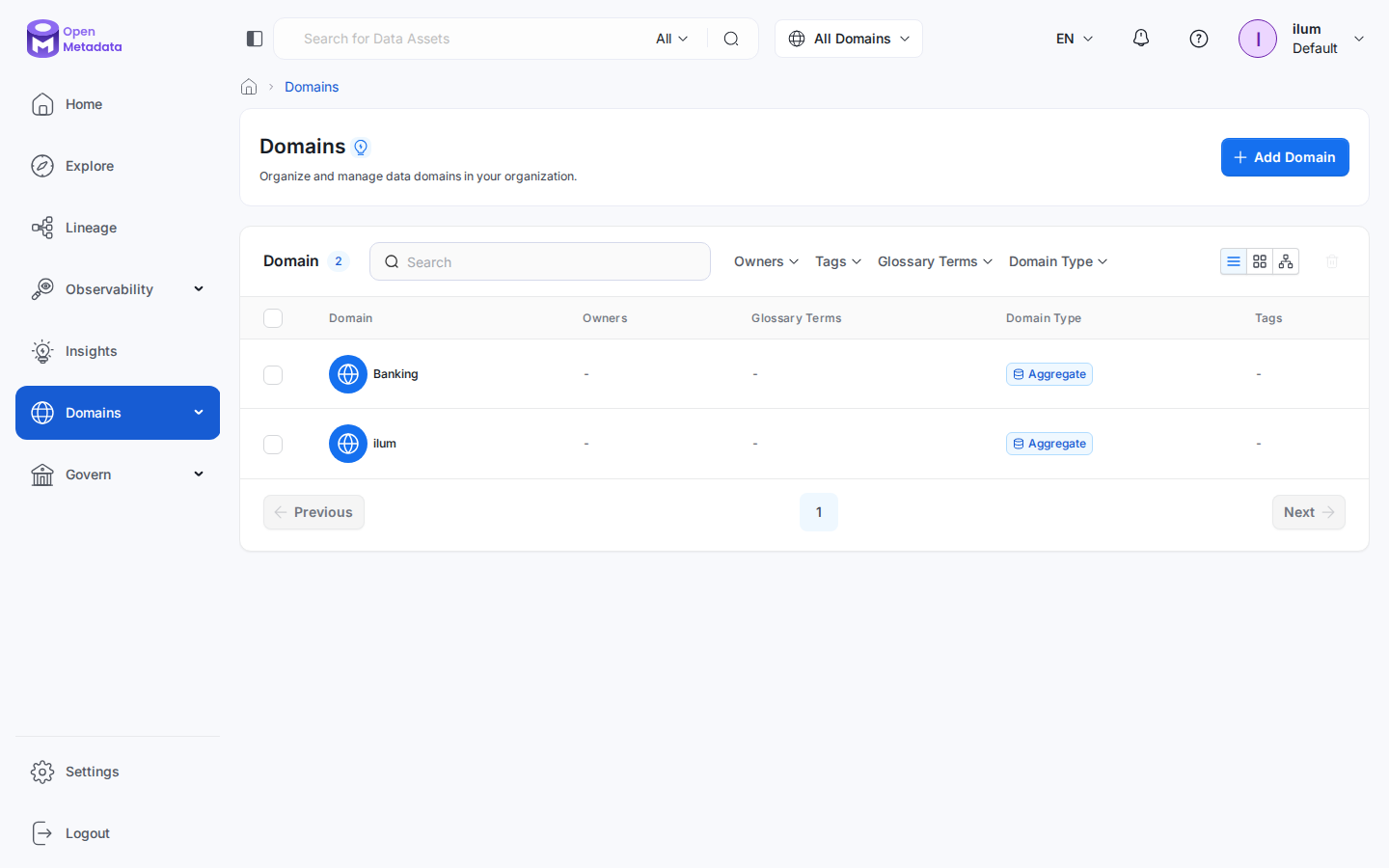Switch to list view icon

(x=1234, y=261)
